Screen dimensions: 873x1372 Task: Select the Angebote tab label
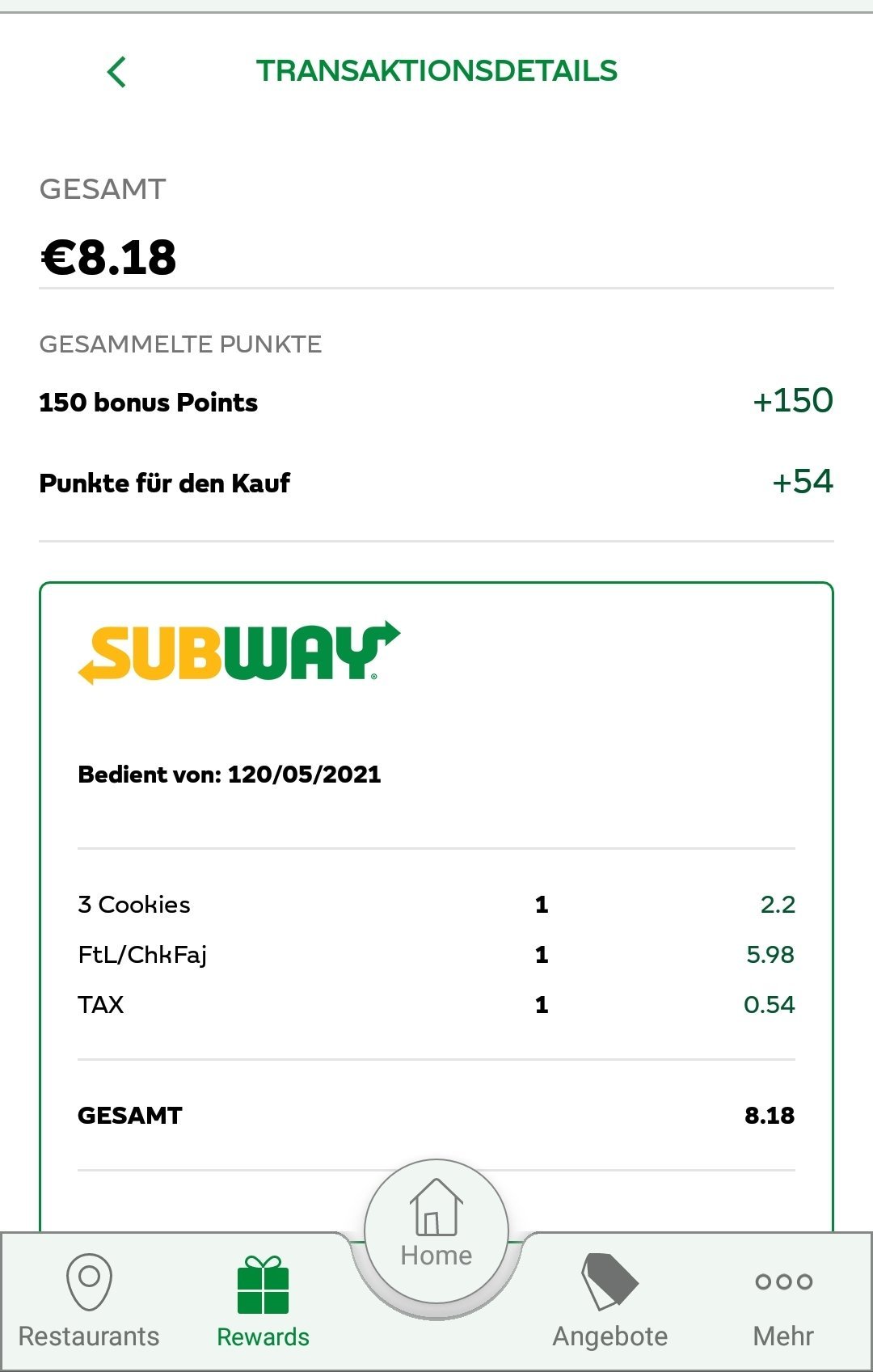[x=610, y=1337]
